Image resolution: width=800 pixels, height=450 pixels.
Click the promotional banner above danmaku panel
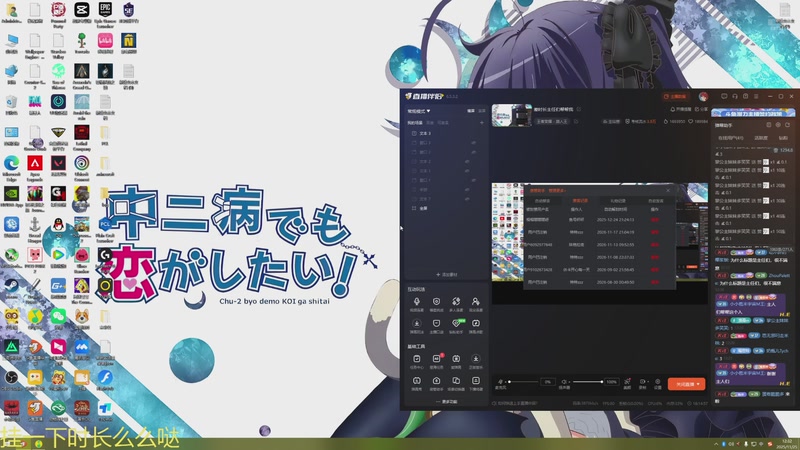(x=753, y=113)
